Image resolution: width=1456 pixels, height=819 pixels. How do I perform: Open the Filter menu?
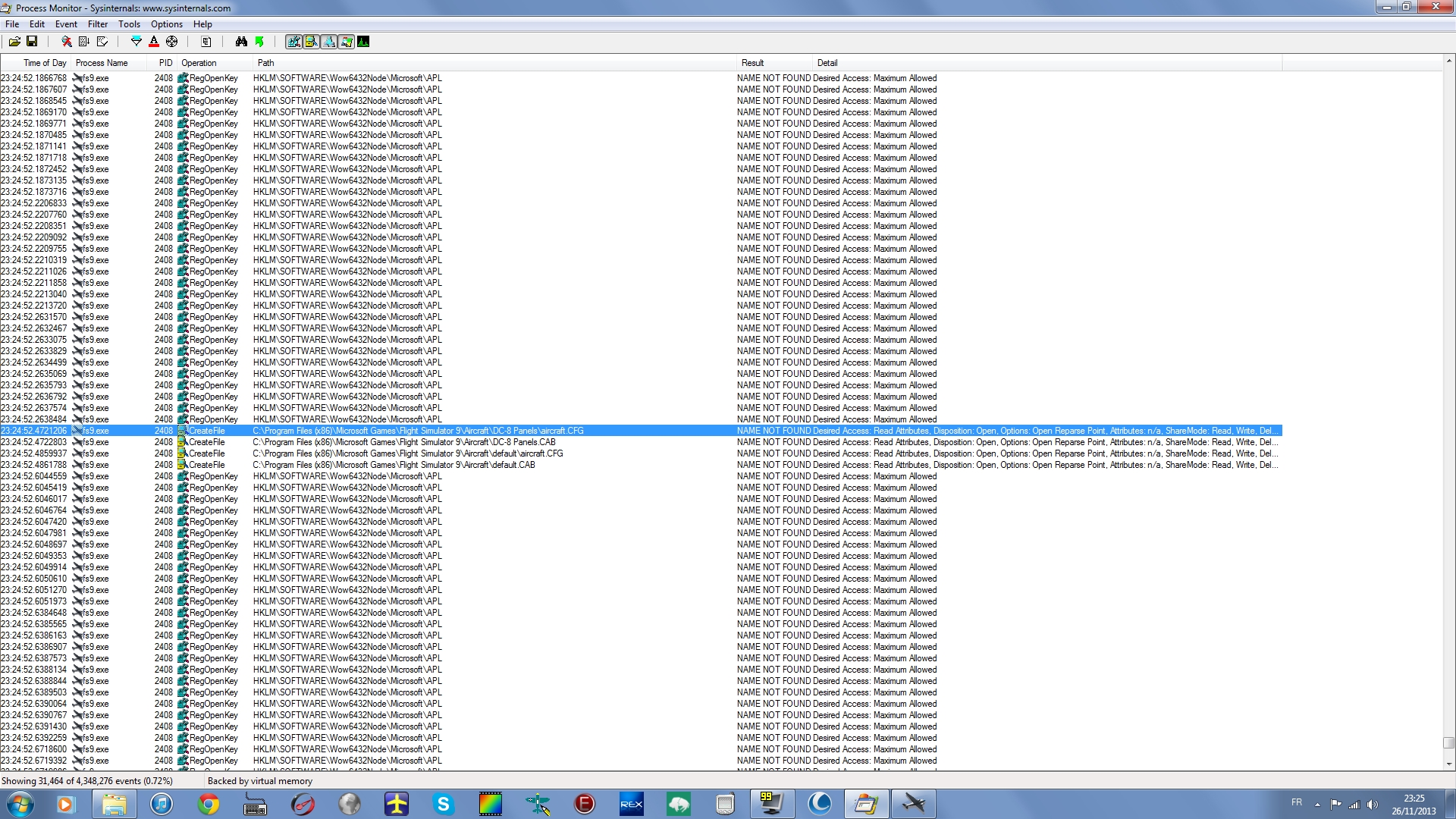(98, 24)
